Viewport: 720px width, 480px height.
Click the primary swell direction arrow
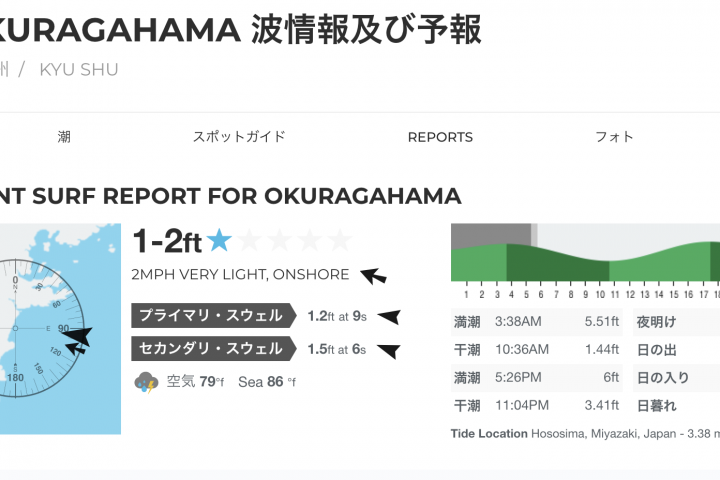(x=388, y=317)
